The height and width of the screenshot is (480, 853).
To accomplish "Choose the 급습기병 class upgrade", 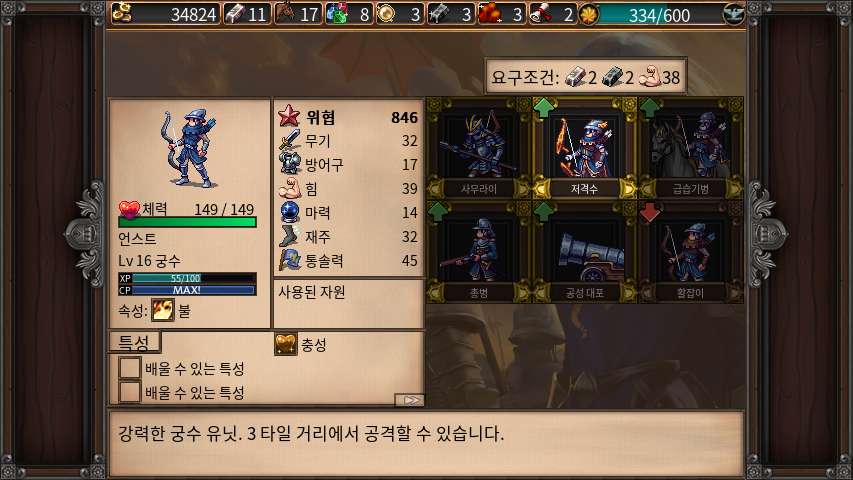I will [691, 149].
